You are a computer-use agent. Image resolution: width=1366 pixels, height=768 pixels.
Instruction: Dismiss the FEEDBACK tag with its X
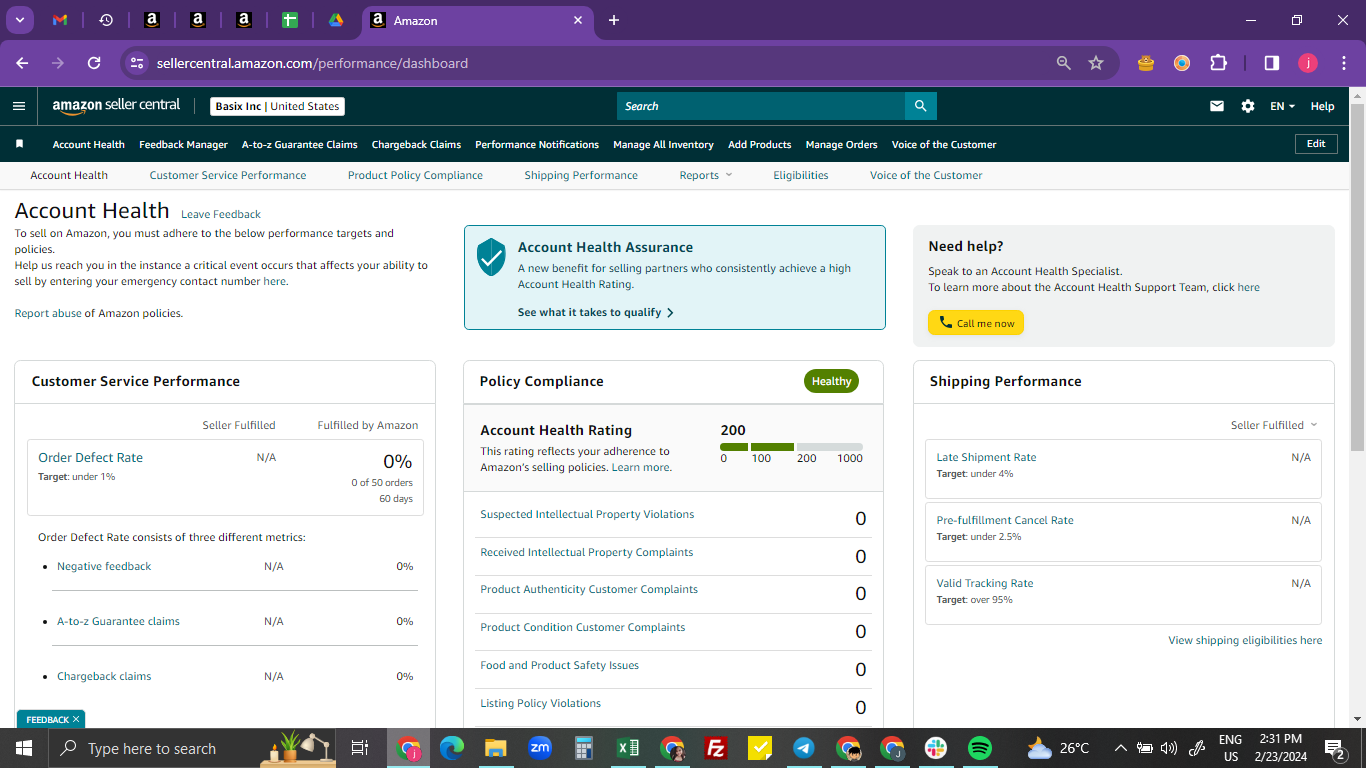76,720
